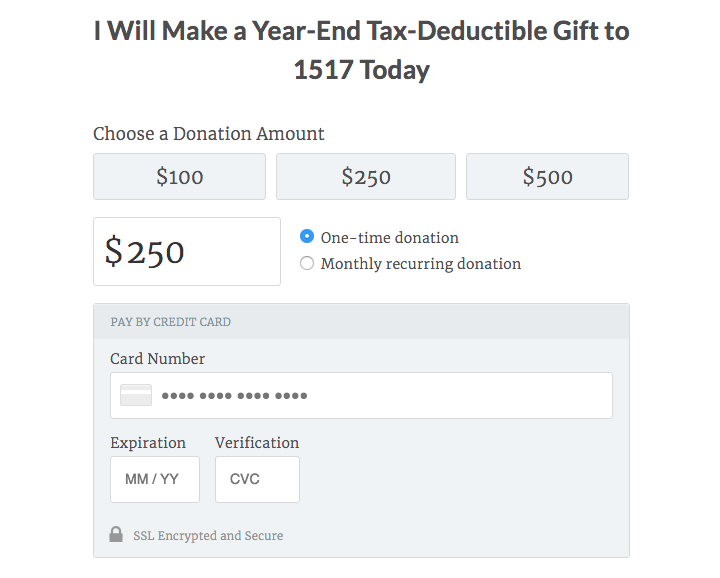720x578 pixels.
Task: Click the custom $250 amount field
Action: 187,252
